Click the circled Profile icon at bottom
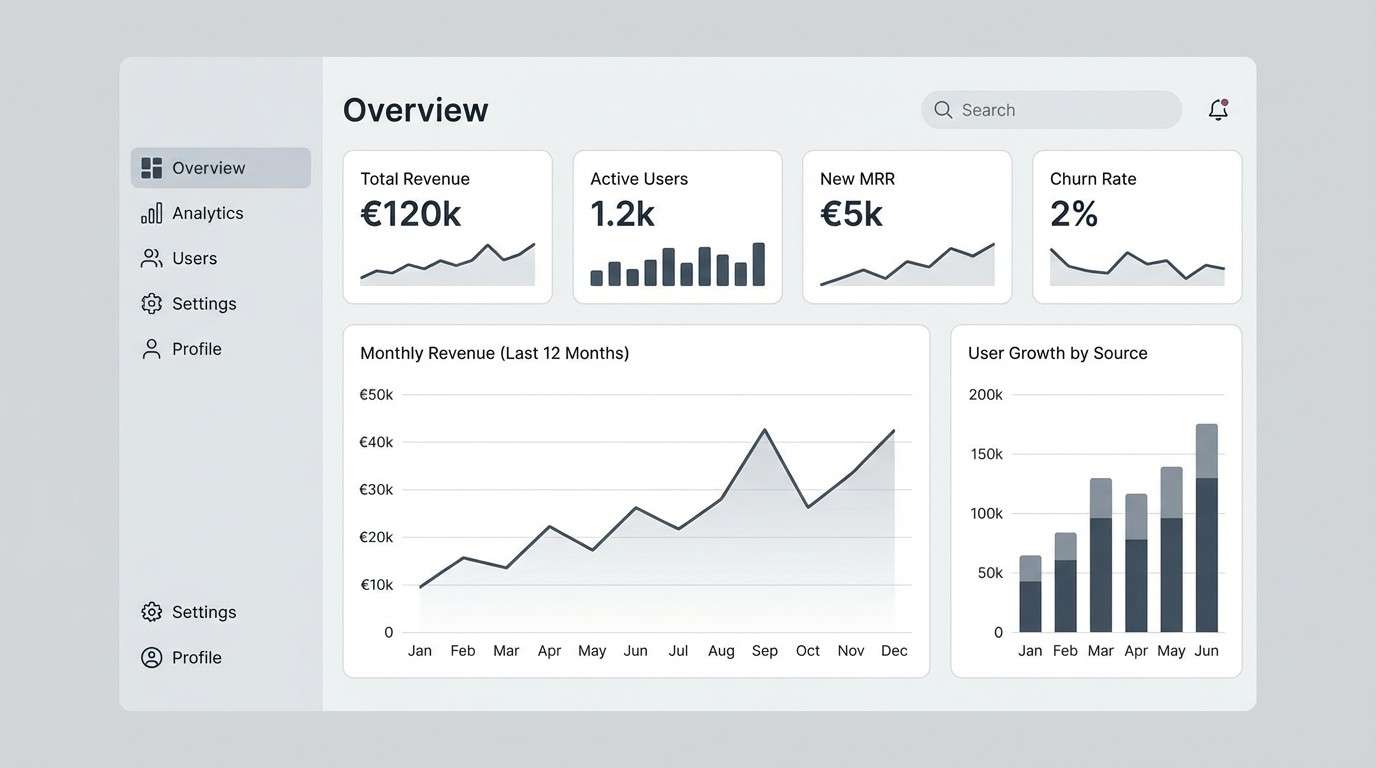The height and width of the screenshot is (768, 1376). [x=151, y=657]
